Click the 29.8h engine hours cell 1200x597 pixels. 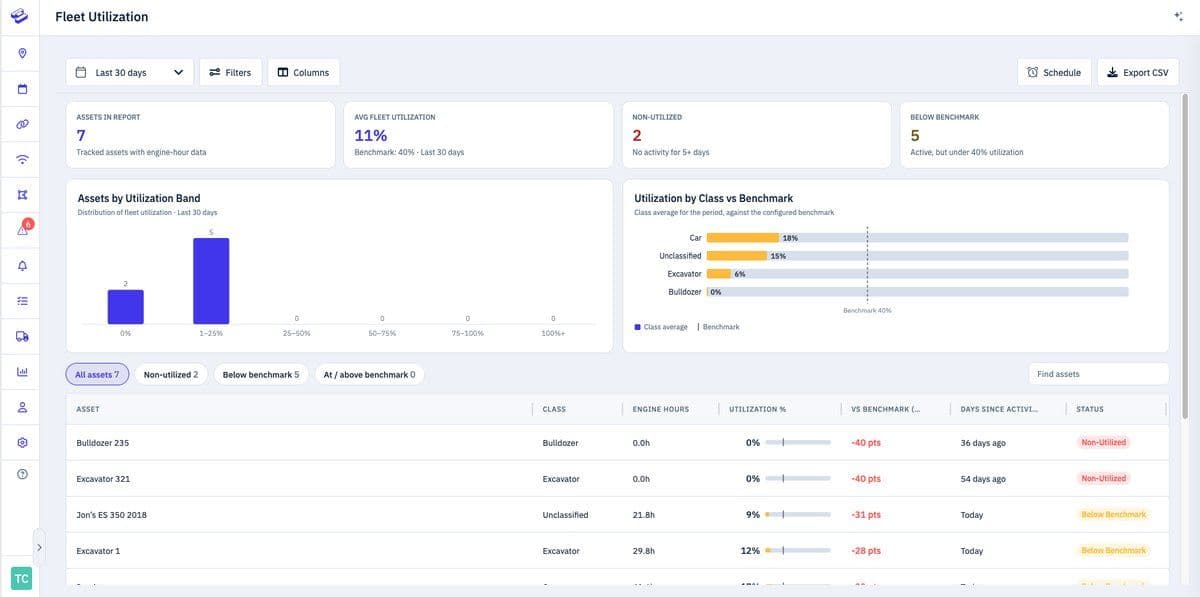643,551
